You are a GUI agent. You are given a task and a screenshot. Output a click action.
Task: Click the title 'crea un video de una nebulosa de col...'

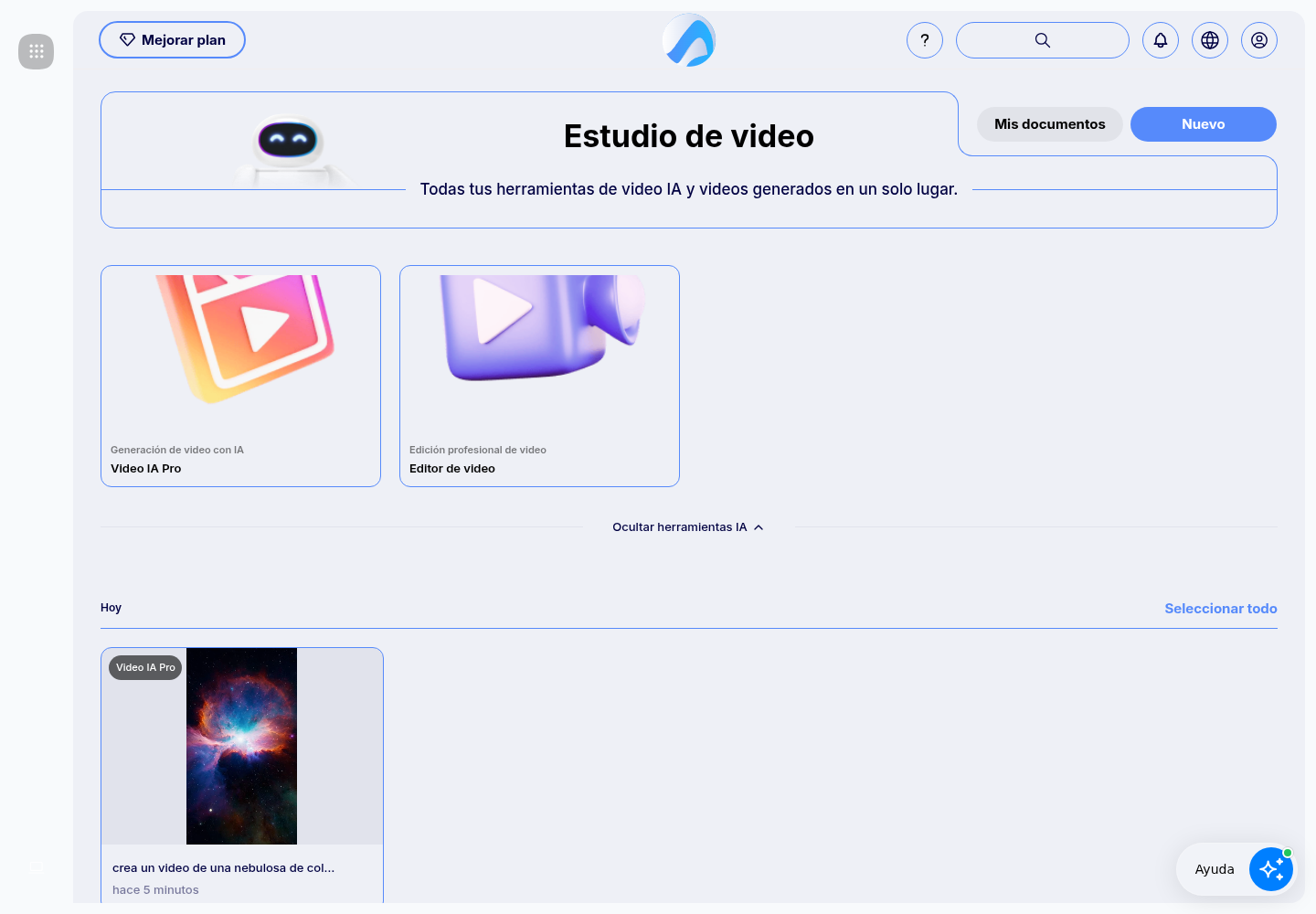pos(223,868)
